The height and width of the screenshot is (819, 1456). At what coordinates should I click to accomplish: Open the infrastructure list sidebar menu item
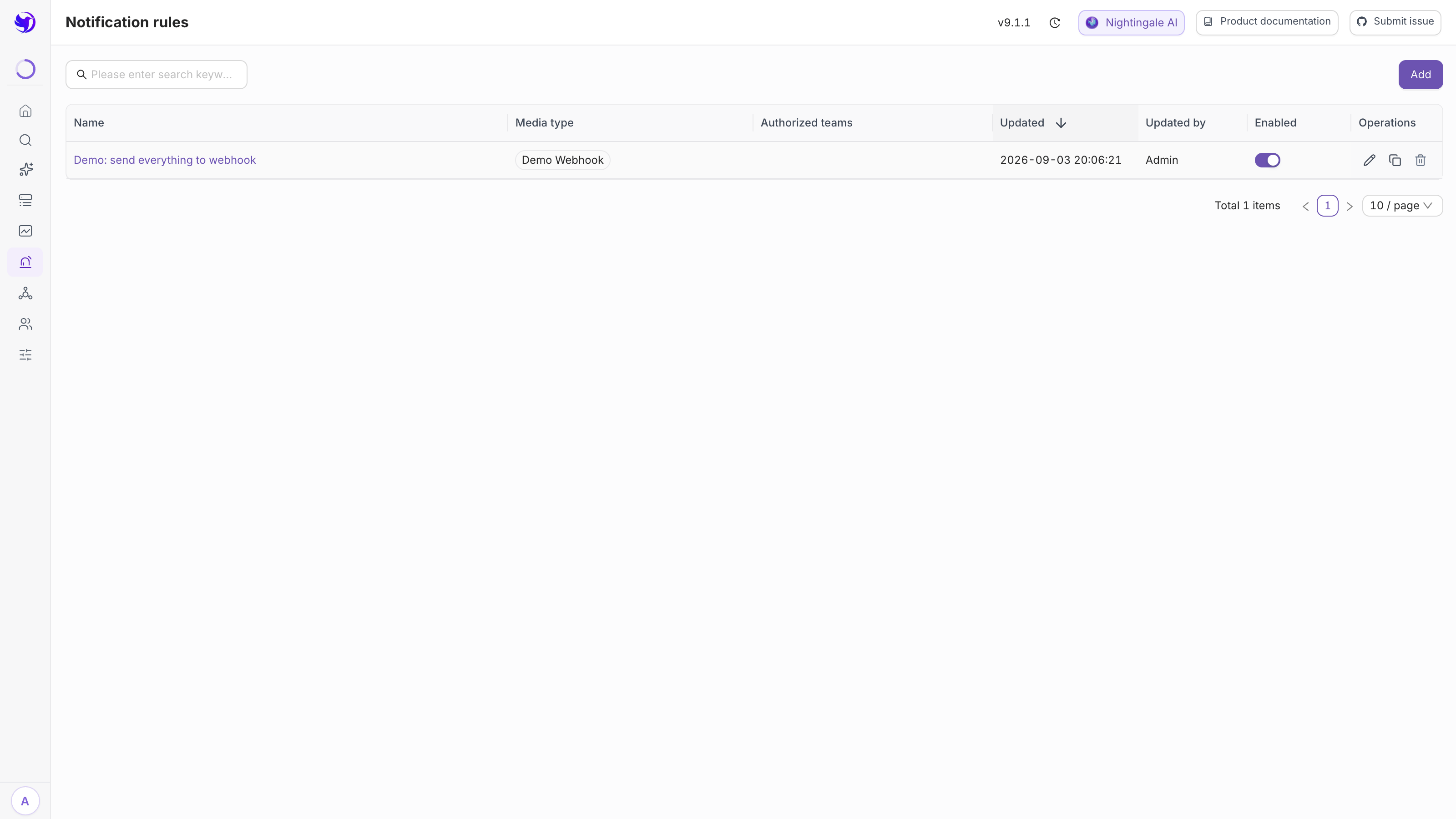click(x=25, y=200)
